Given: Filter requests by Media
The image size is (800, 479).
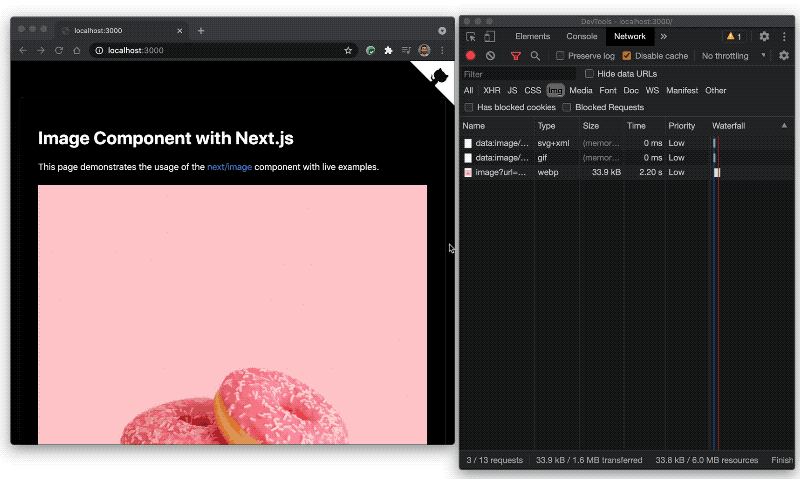Looking at the screenshot, I should coord(581,90).
